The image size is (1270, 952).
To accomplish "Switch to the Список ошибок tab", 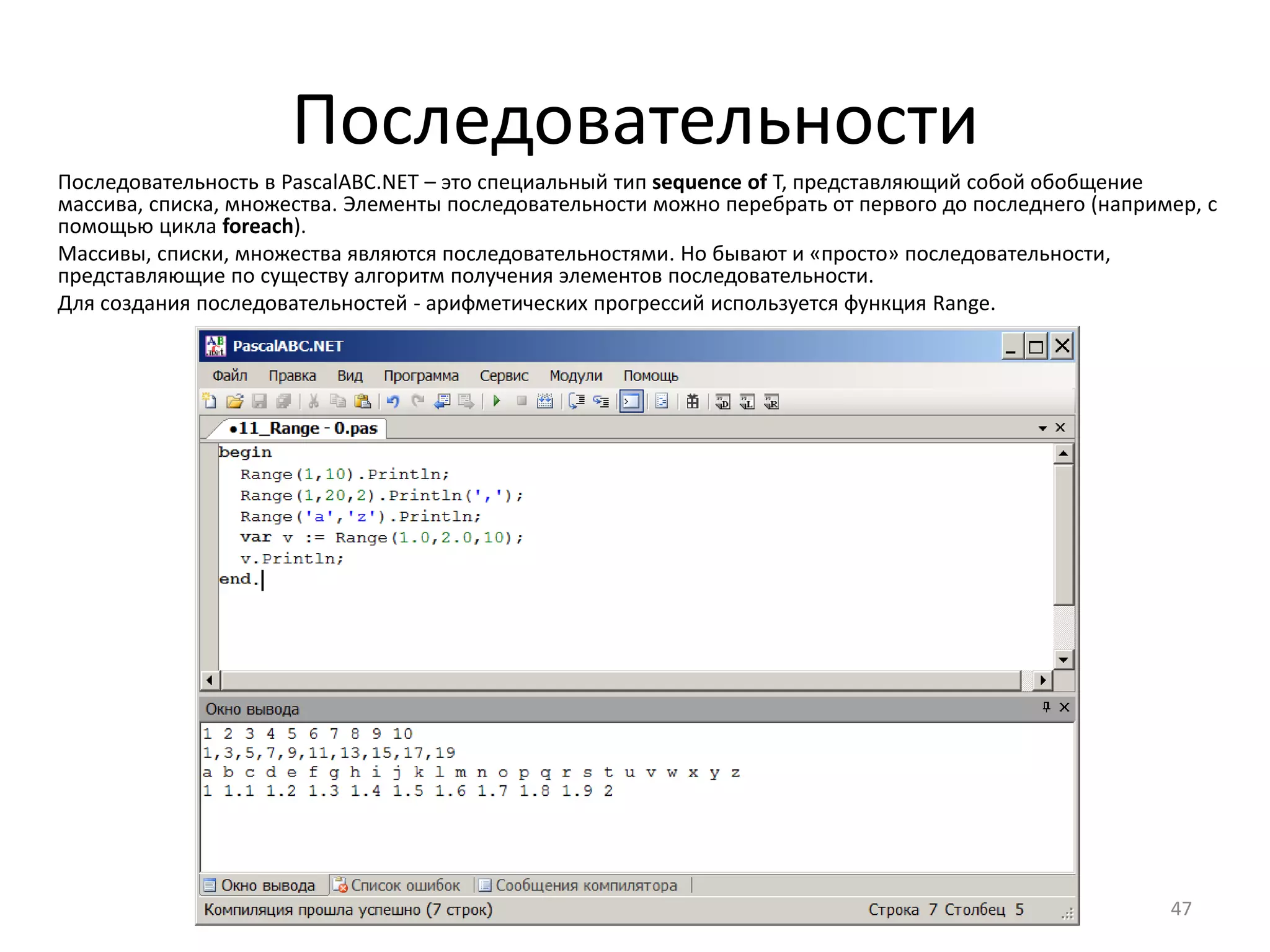I will click(x=397, y=886).
